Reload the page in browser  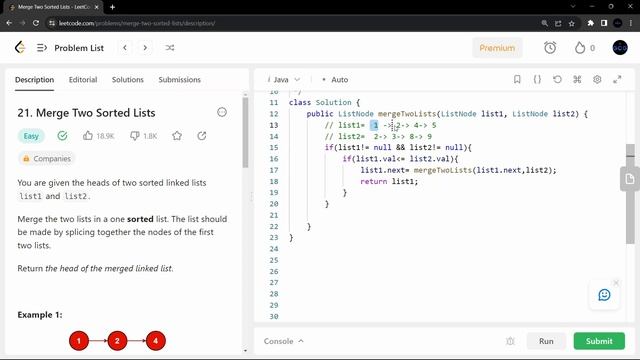(x=36, y=23)
